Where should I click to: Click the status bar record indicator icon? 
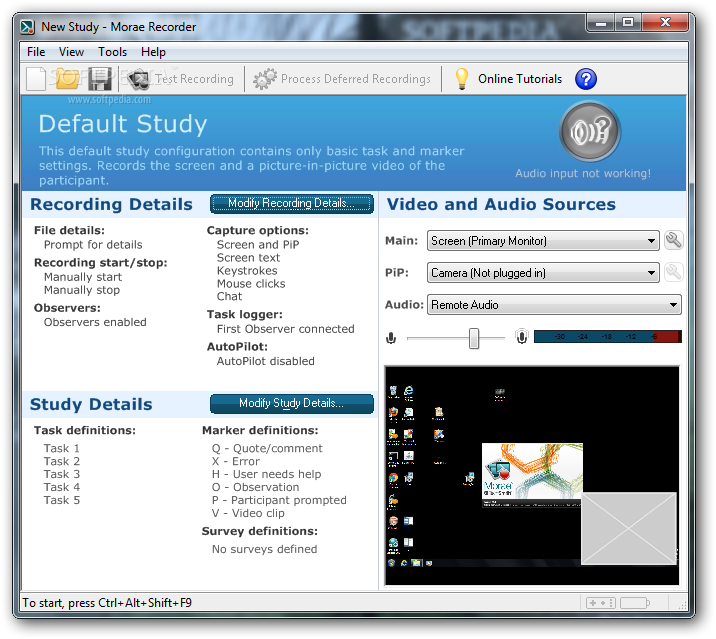pos(601,603)
